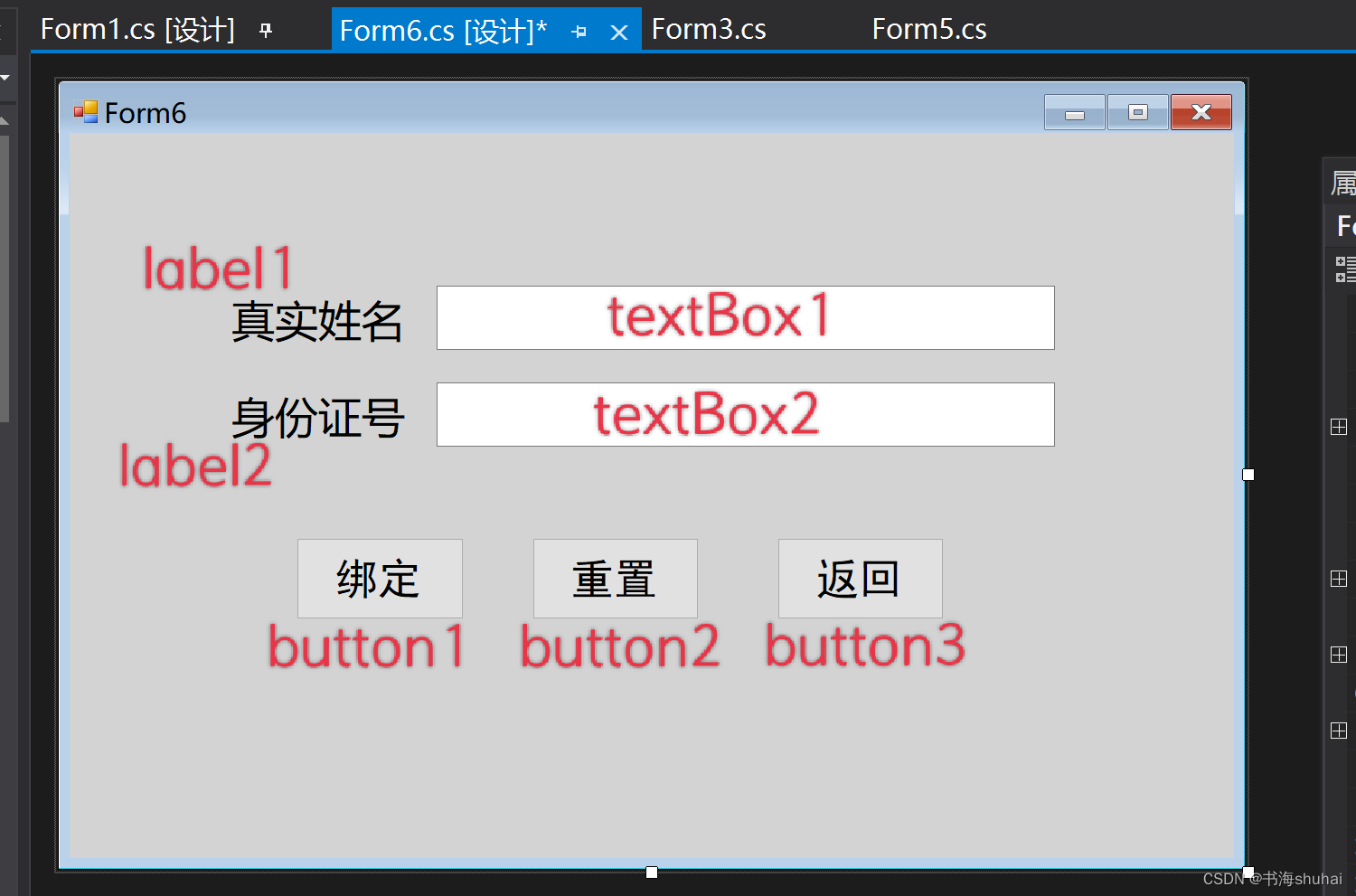The height and width of the screenshot is (896, 1356).
Task: Click the Form6 title text
Action: (x=146, y=113)
